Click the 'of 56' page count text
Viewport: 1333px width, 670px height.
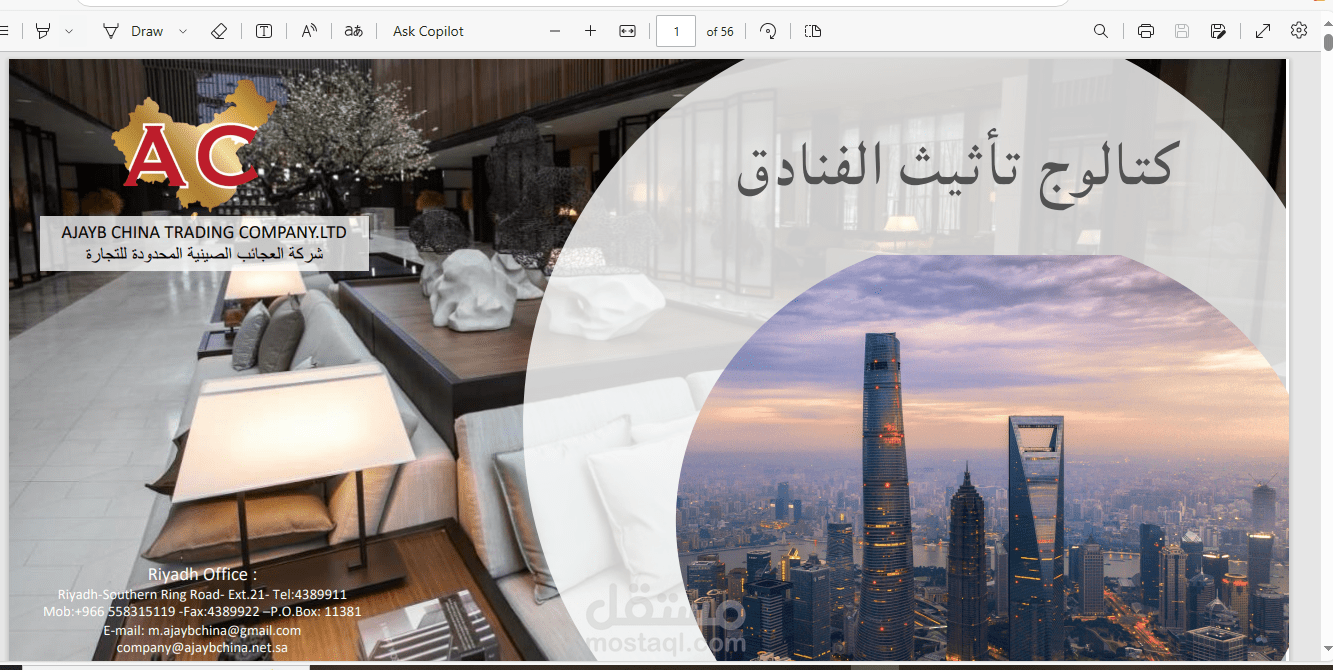tap(720, 31)
